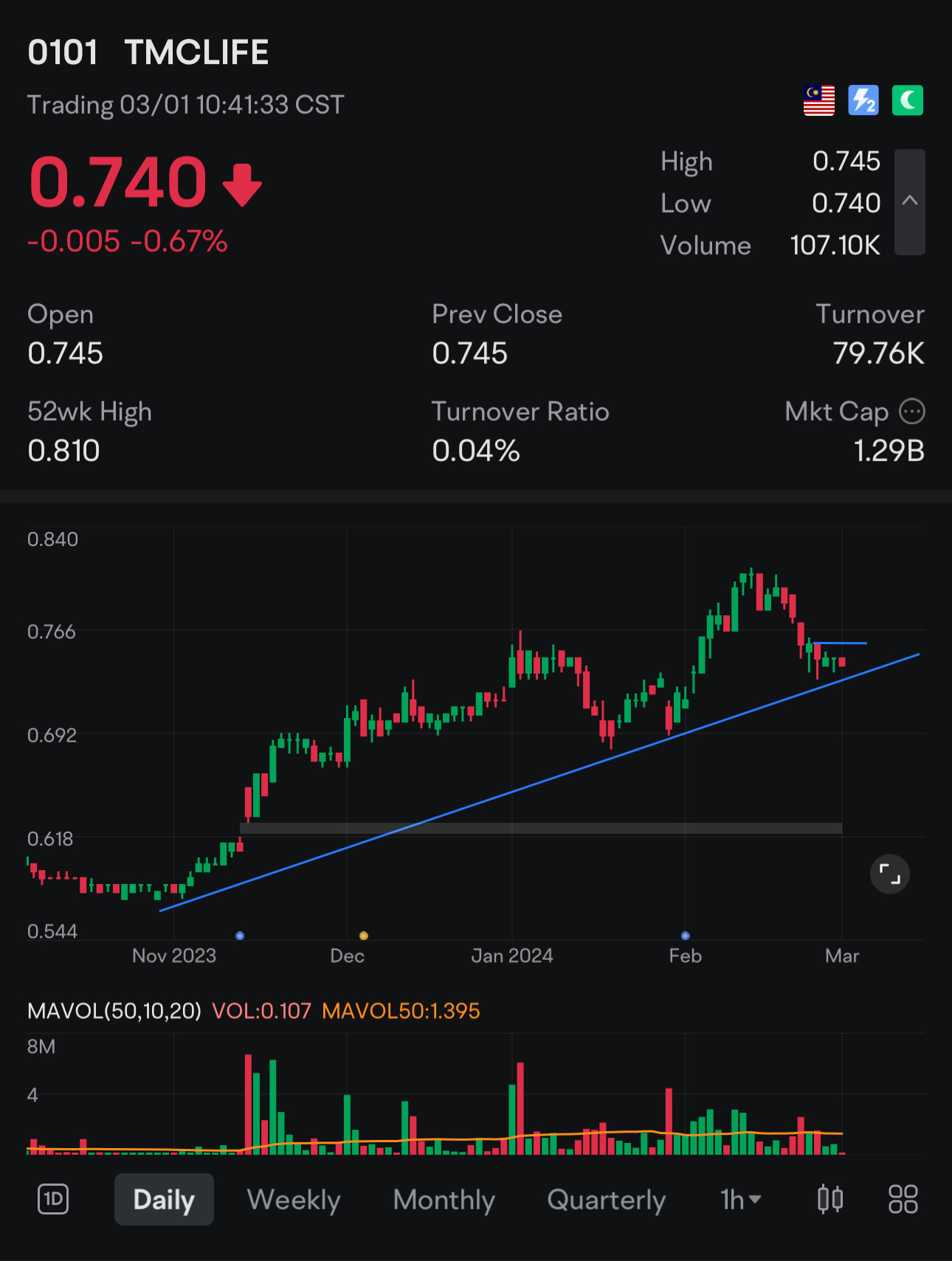Tap the Malaysia flag market icon
The height and width of the screenshot is (1261, 952).
coord(818,100)
